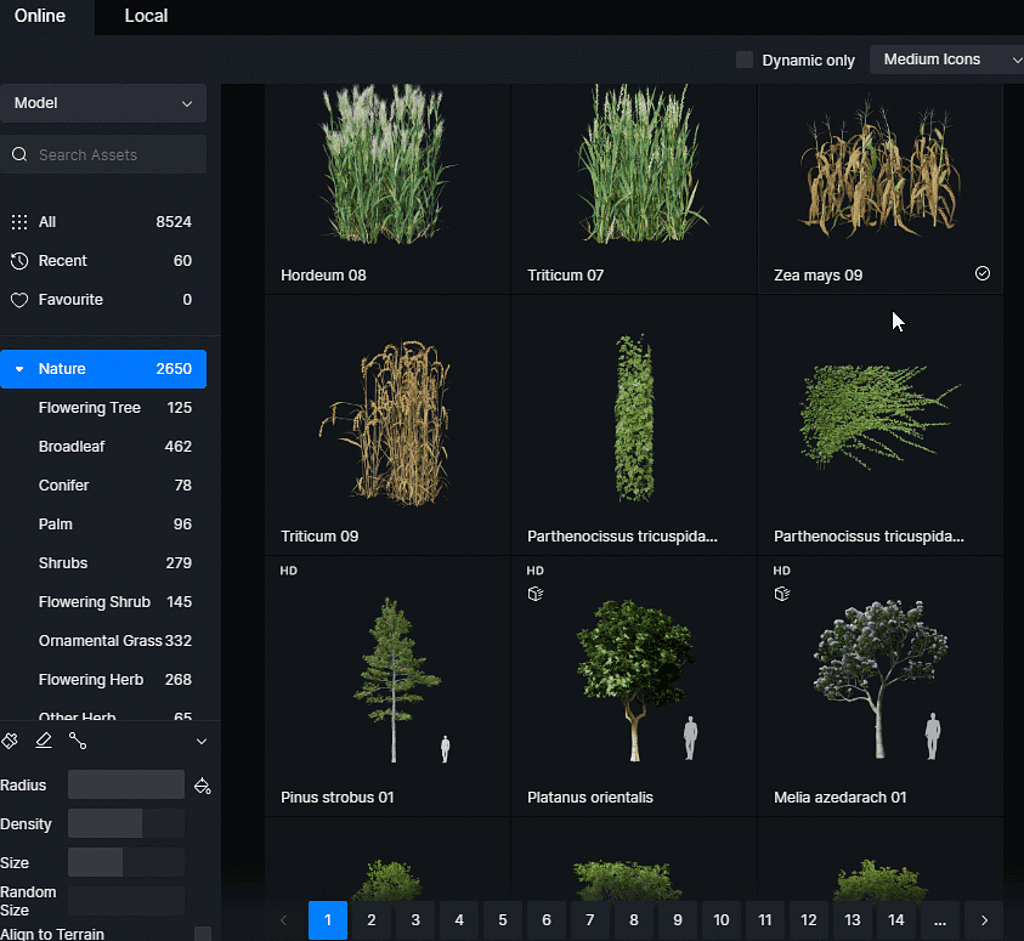1024x941 pixels.
Task: Select the Platanus orientalis tree thumbnail
Action: point(633,687)
